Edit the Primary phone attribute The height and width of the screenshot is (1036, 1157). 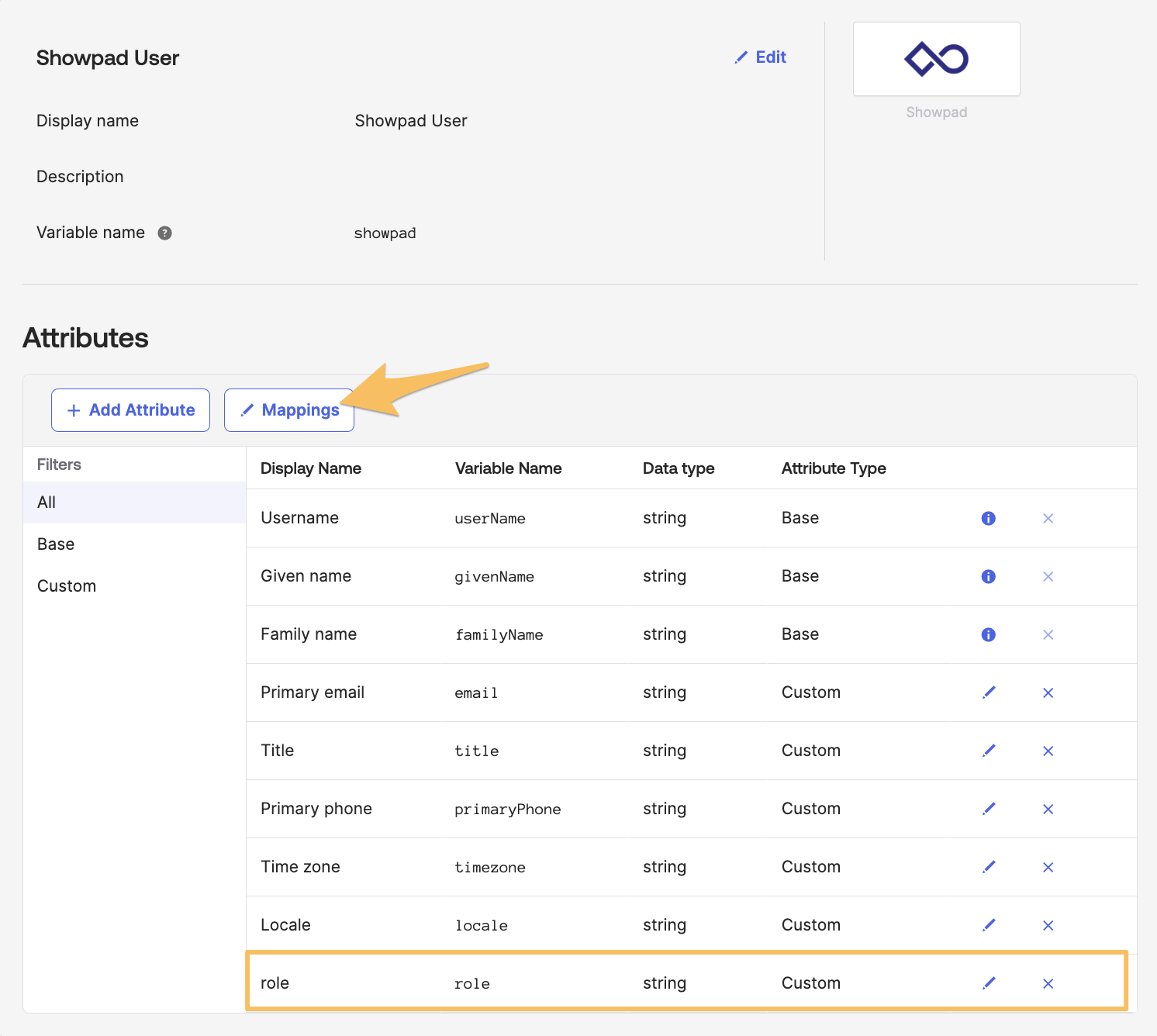pyautogui.click(x=989, y=809)
